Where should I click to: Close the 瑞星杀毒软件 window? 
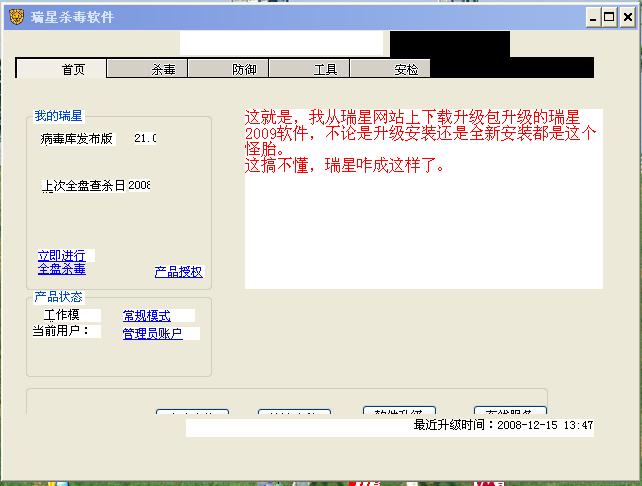pyautogui.click(x=628, y=18)
